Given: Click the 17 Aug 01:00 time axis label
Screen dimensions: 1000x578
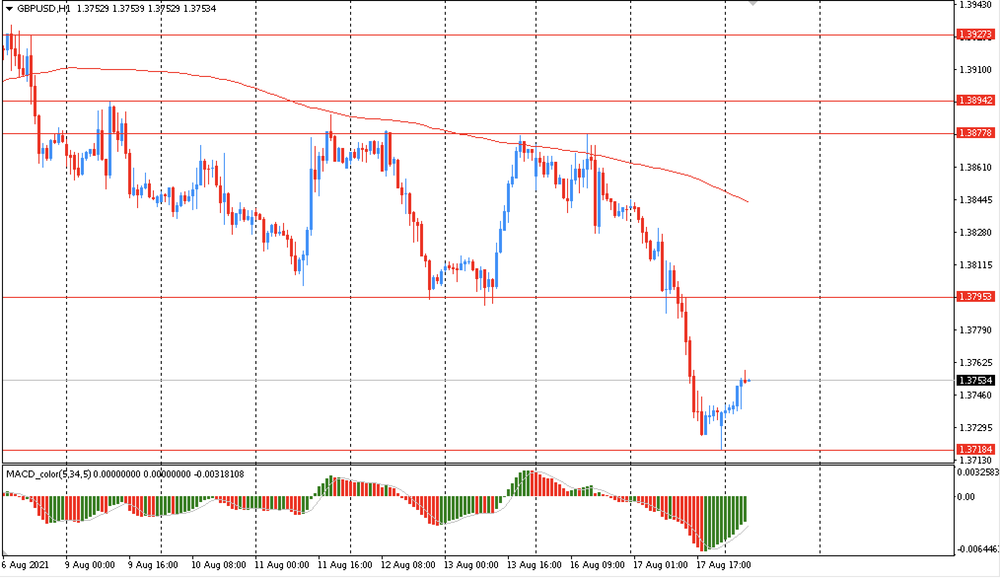Looking at the screenshot, I should [661, 565].
